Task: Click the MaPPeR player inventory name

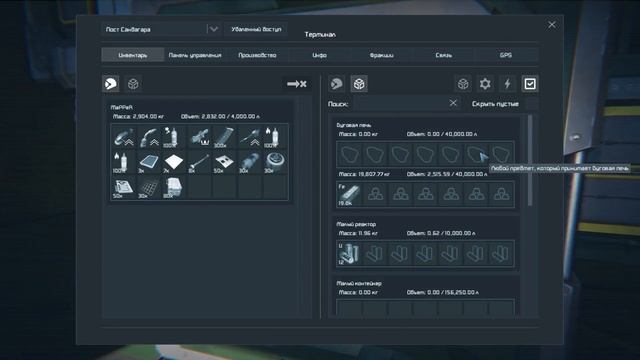Action: tap(122, 107)
